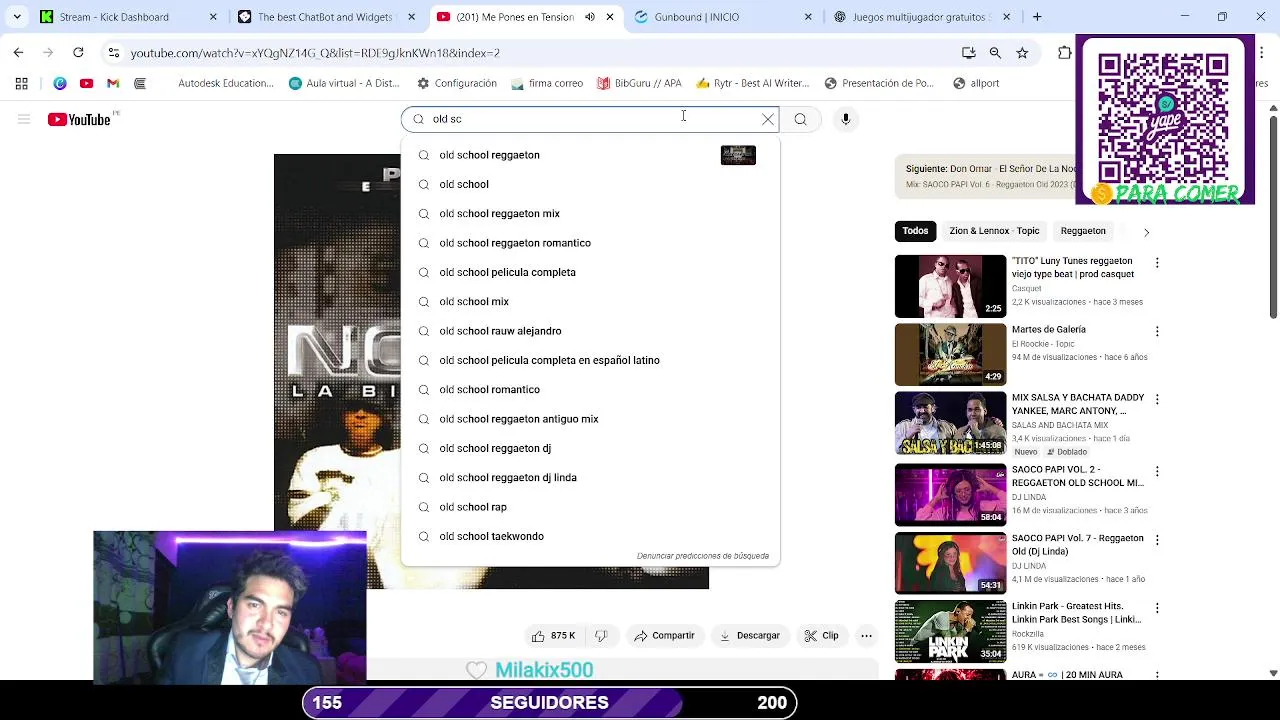Open the apps grid bookmark icon
The height and width of the screenshot is (720, 1280).
(22, 84)
